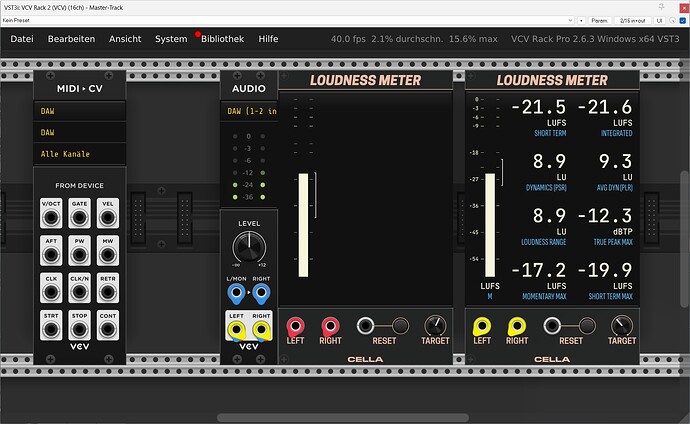Open the Datei menu
Image resolution: width=690 pixels, height=424 pixels.
pos(22,39)
